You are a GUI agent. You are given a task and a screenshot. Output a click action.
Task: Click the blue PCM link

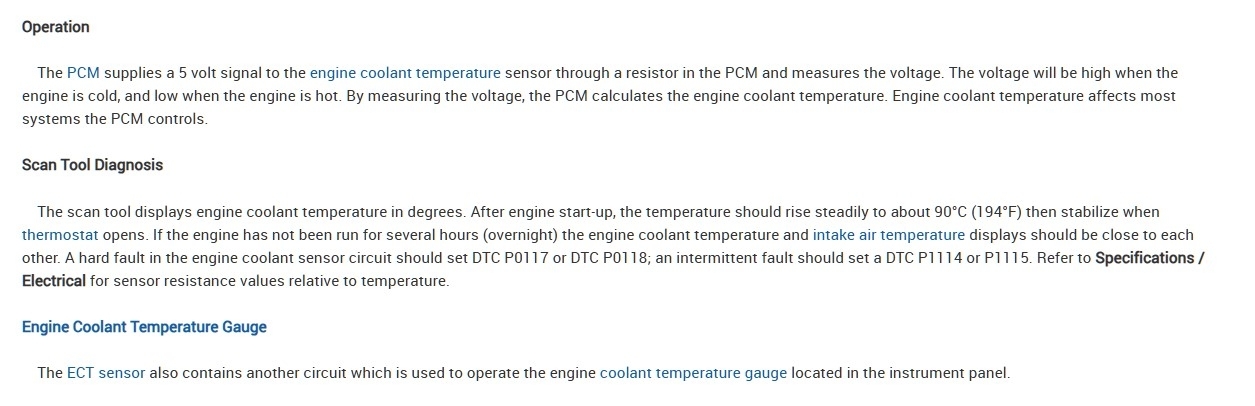(x=83, y=73)
